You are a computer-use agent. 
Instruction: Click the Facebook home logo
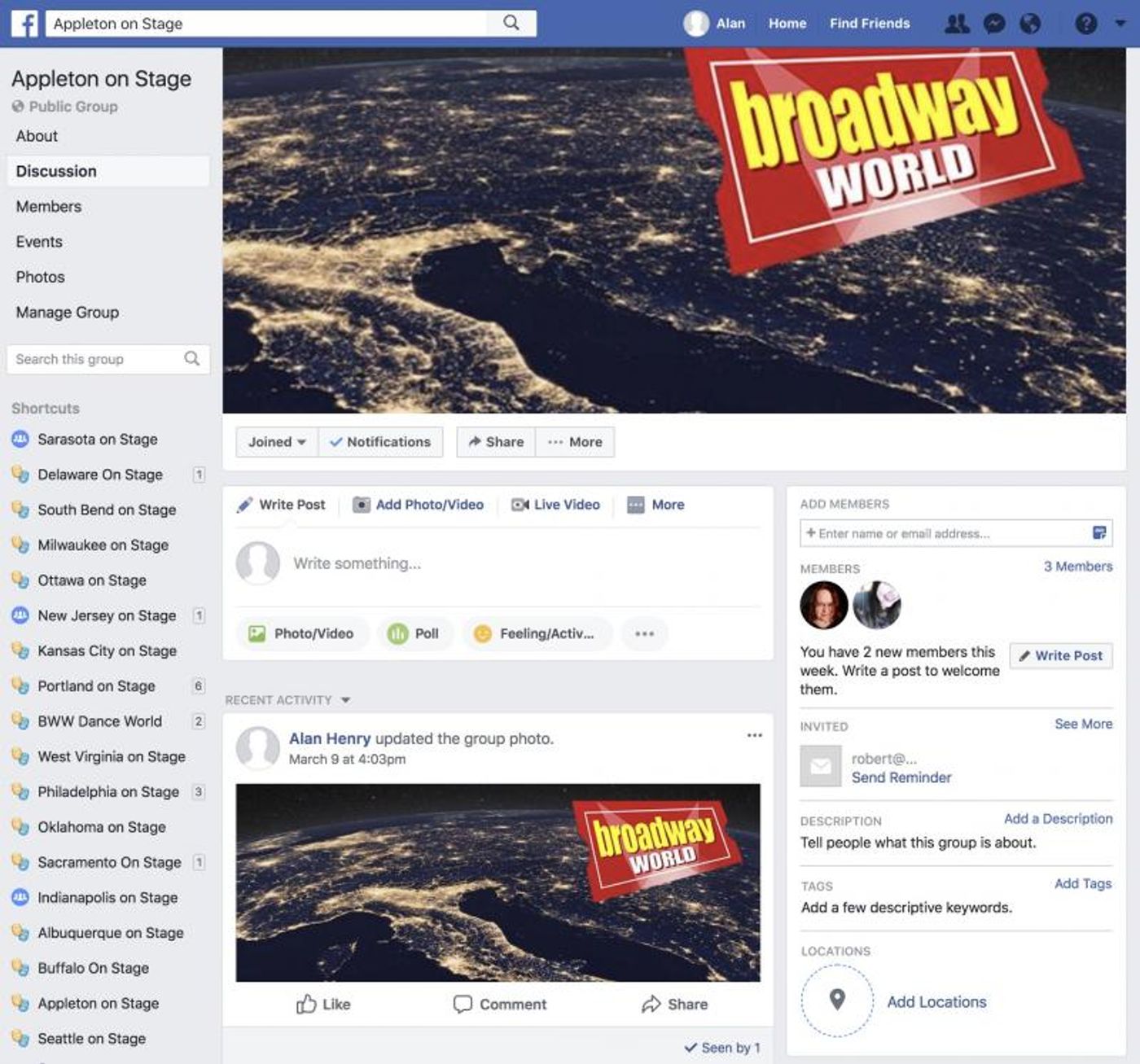tap(25, 24)
